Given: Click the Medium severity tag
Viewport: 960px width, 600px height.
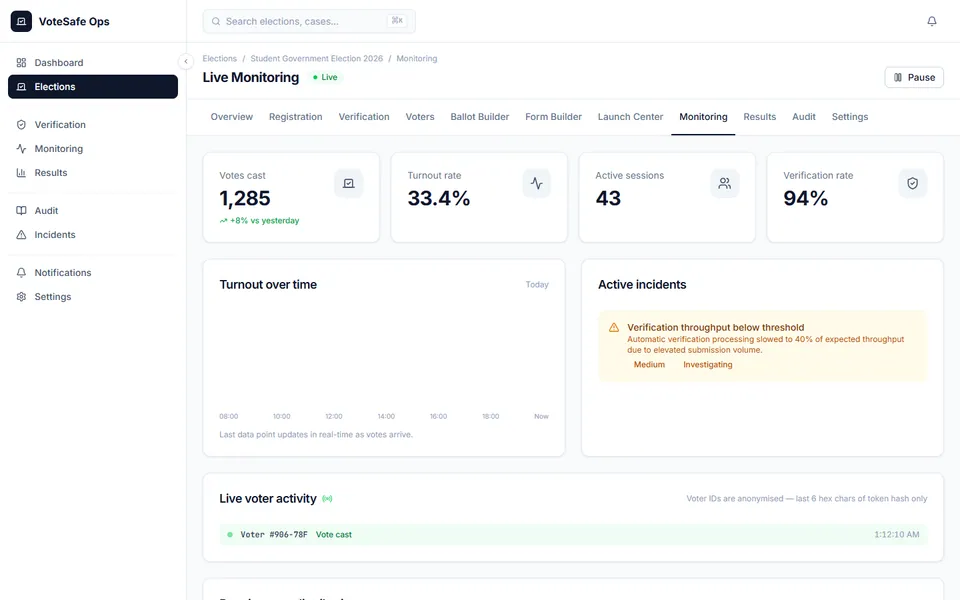Looking at the screenshot, I should pyautogui.click(x=649, y=365).
